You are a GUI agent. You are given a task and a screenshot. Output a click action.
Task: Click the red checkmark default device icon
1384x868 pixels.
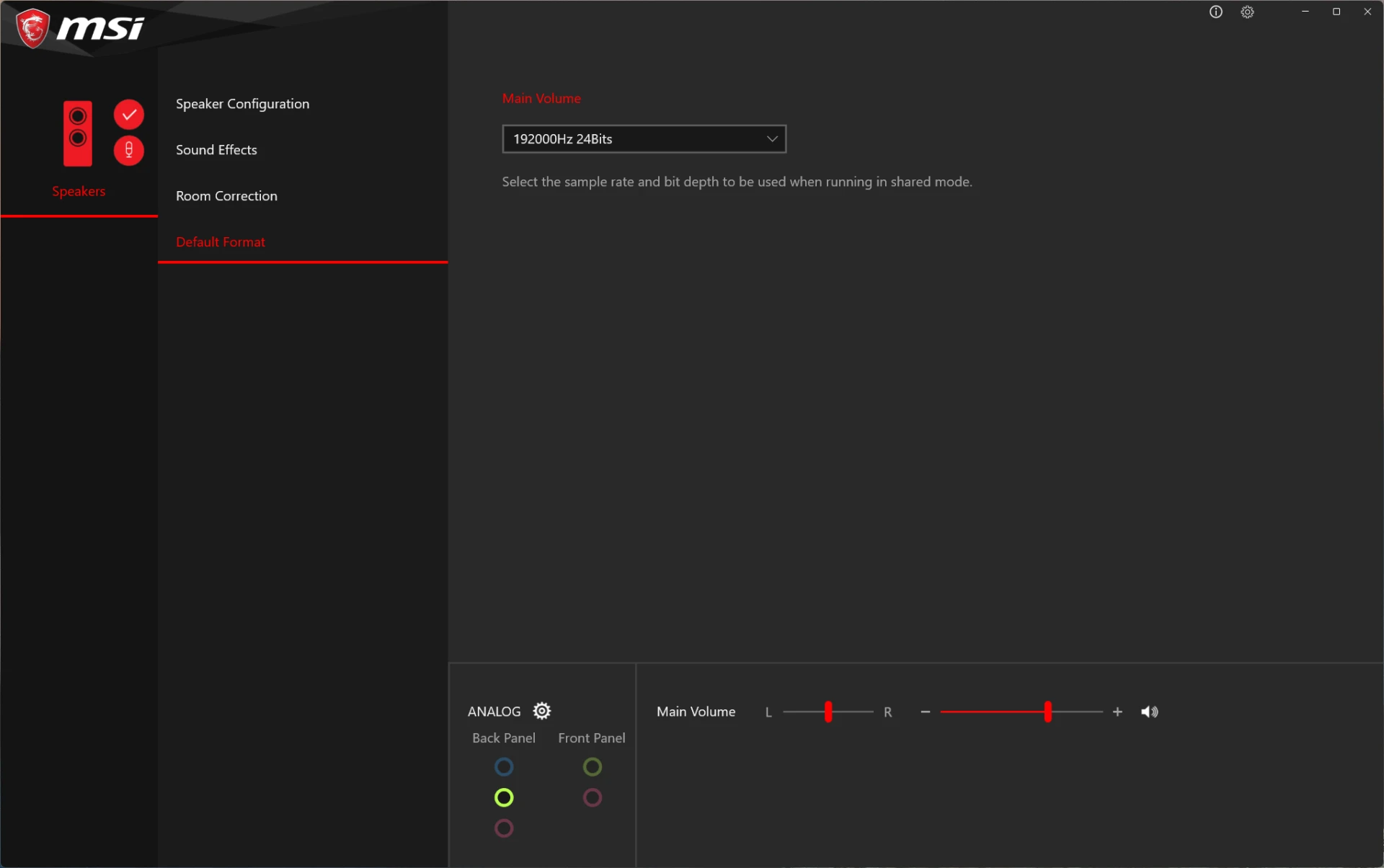[129, 115]
